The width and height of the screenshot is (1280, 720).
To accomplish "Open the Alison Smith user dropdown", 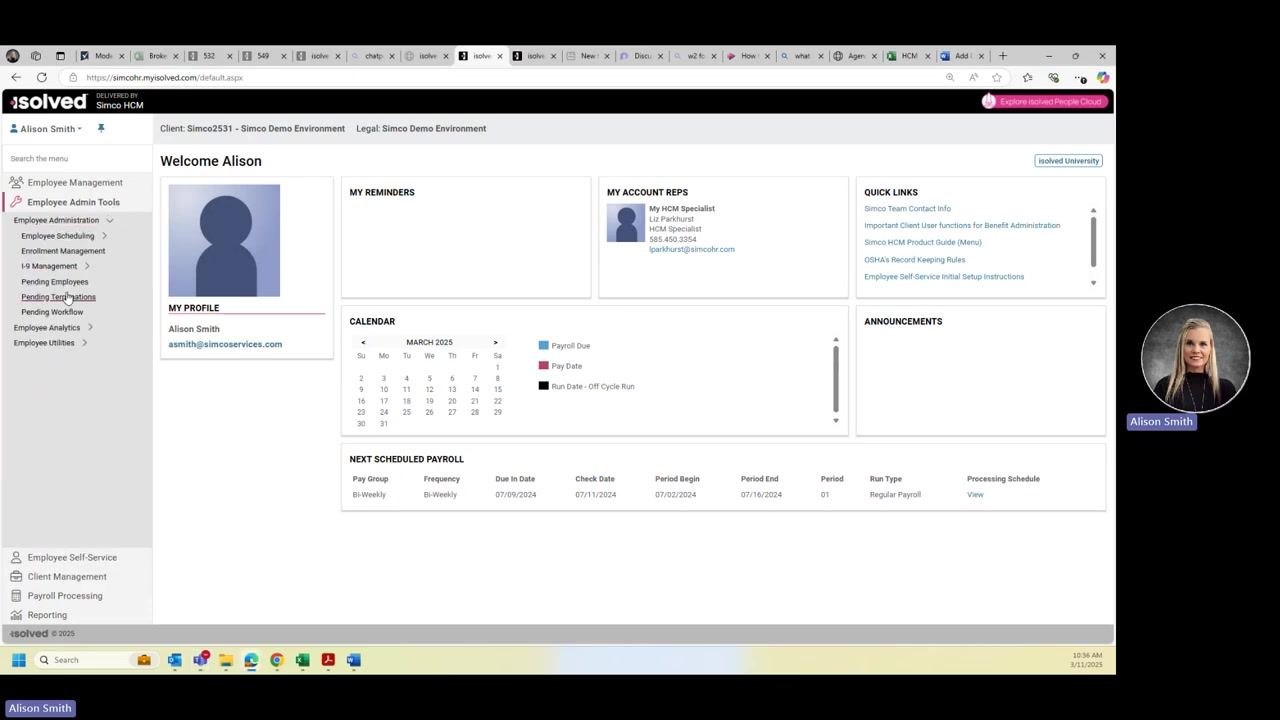I will [x=47, y=129].
